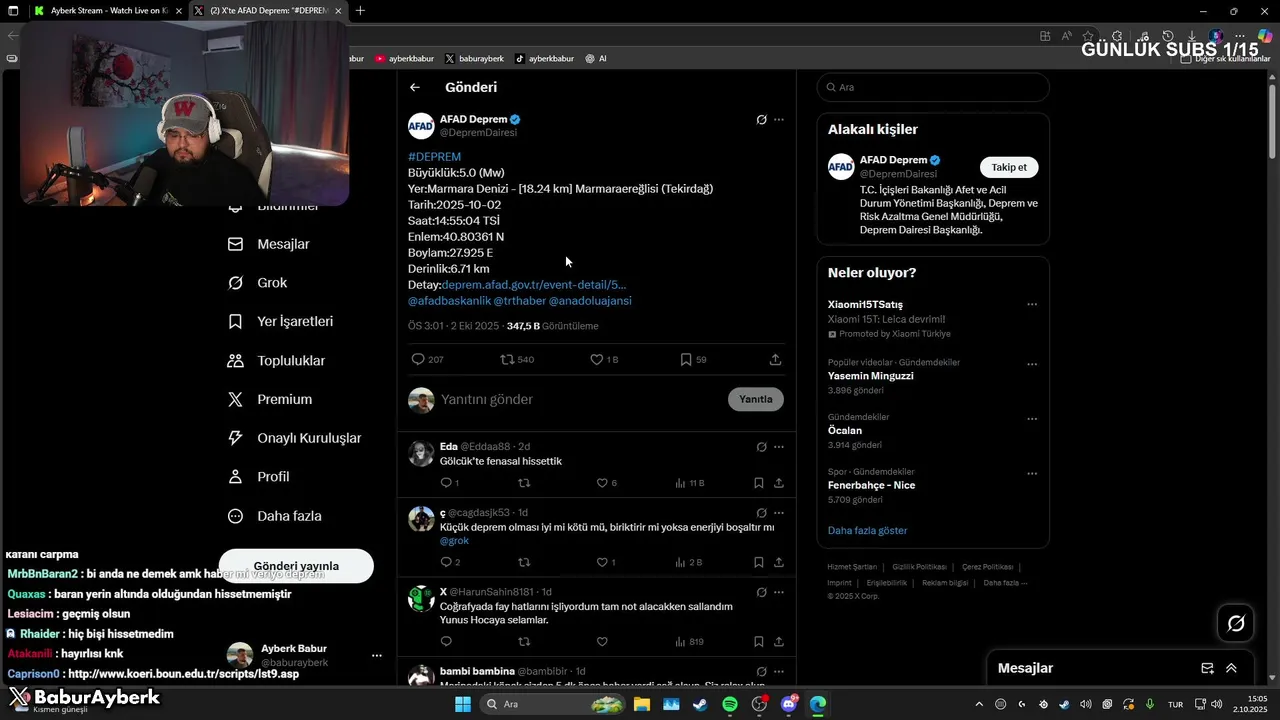Open Discord from the taskbar
Image resolution: width=1280 pixels, height=720 pixels.
pos(789,704)
